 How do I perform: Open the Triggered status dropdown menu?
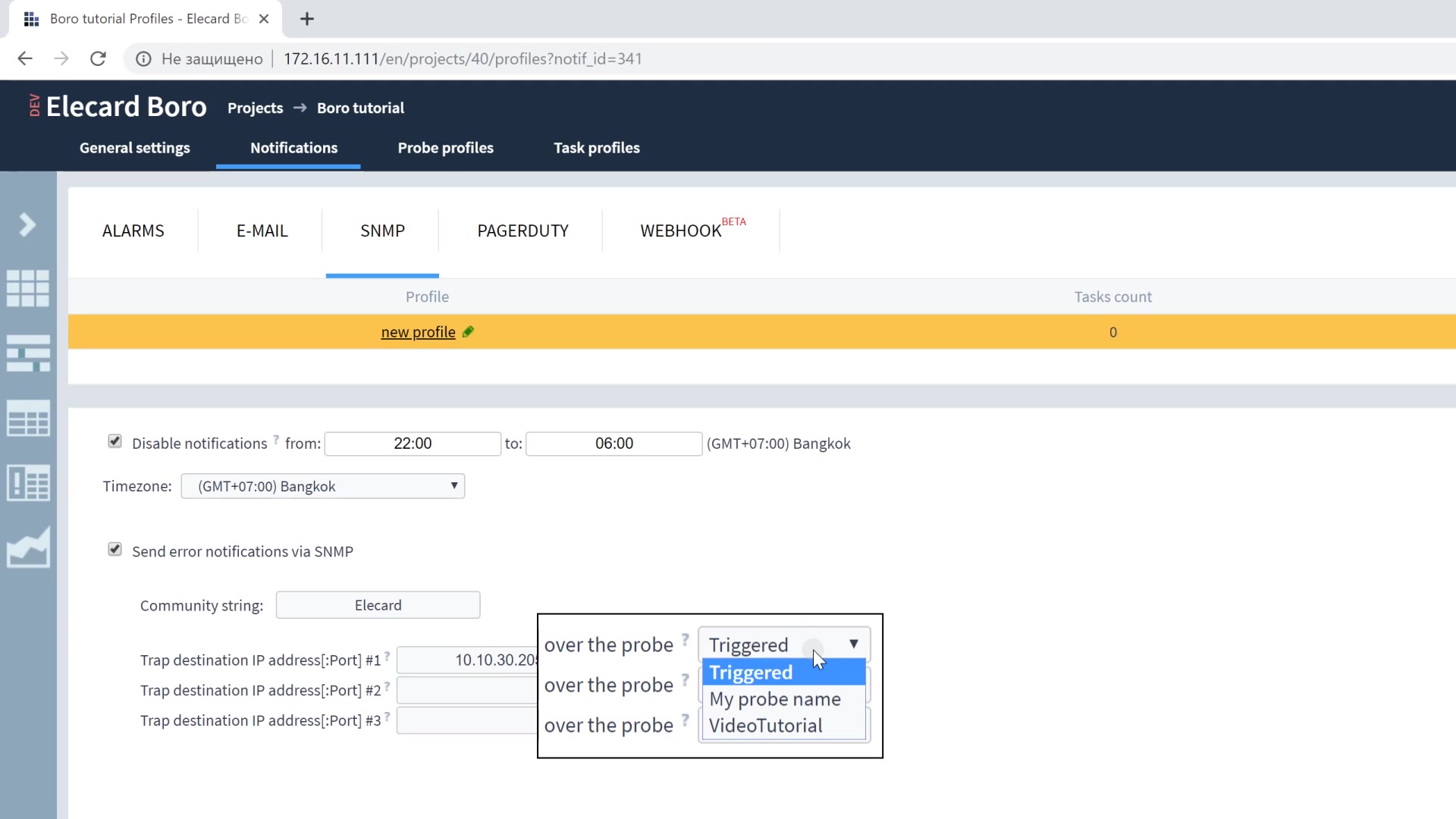(x=784, y=645)
